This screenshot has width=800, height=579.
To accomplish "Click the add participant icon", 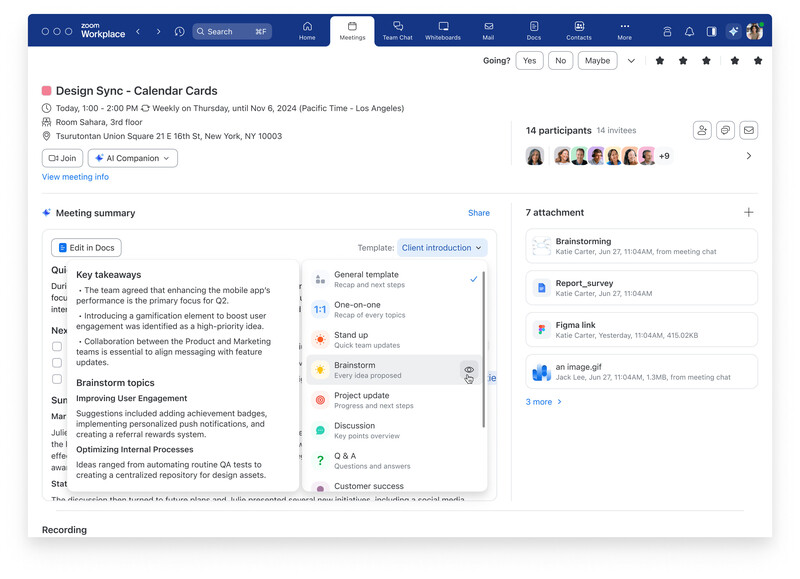I will (703, 130).
